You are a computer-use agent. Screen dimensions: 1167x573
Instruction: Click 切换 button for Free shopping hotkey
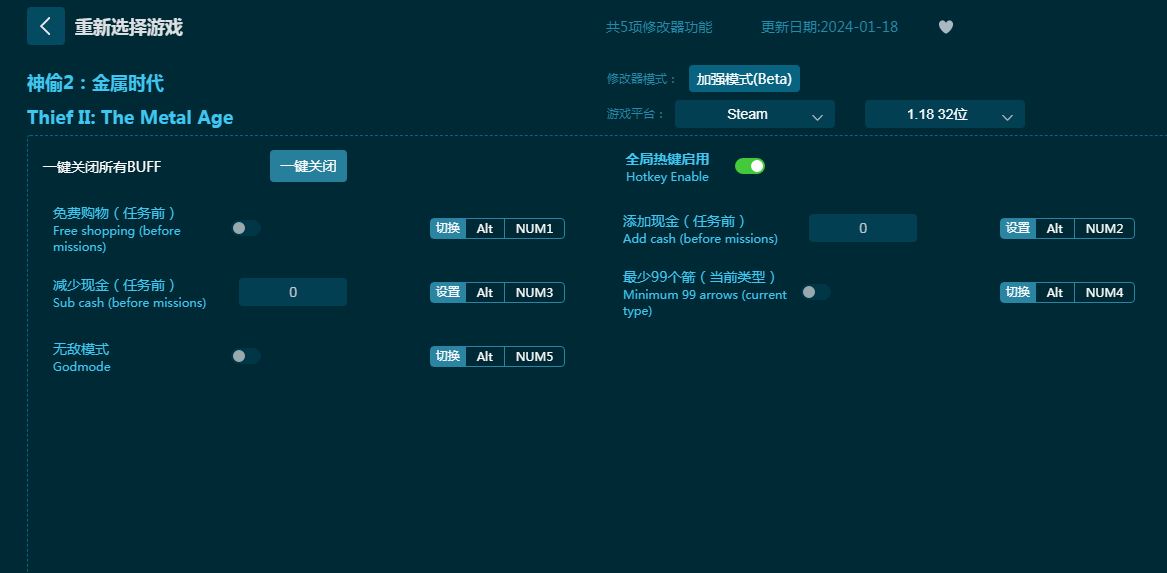point(448,228)
